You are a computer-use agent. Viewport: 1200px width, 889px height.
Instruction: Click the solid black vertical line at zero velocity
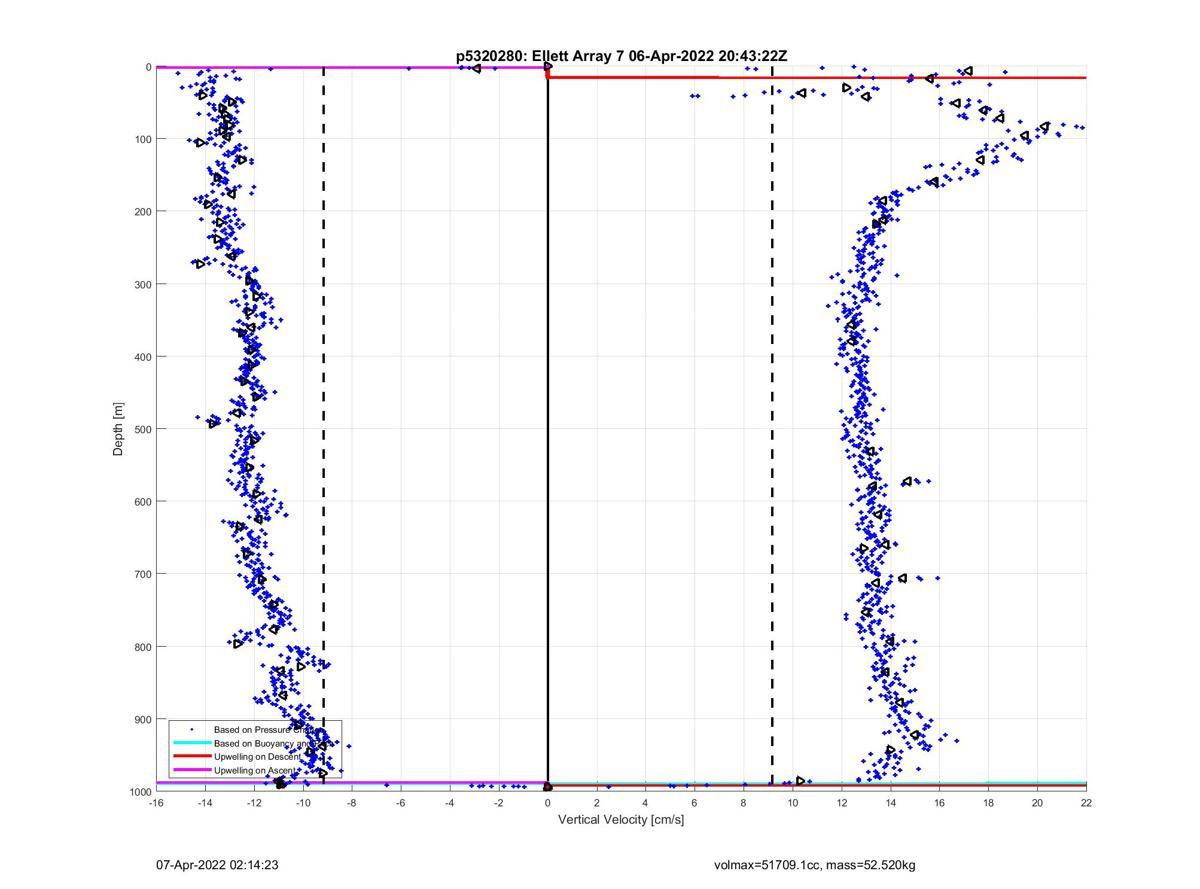548,430
